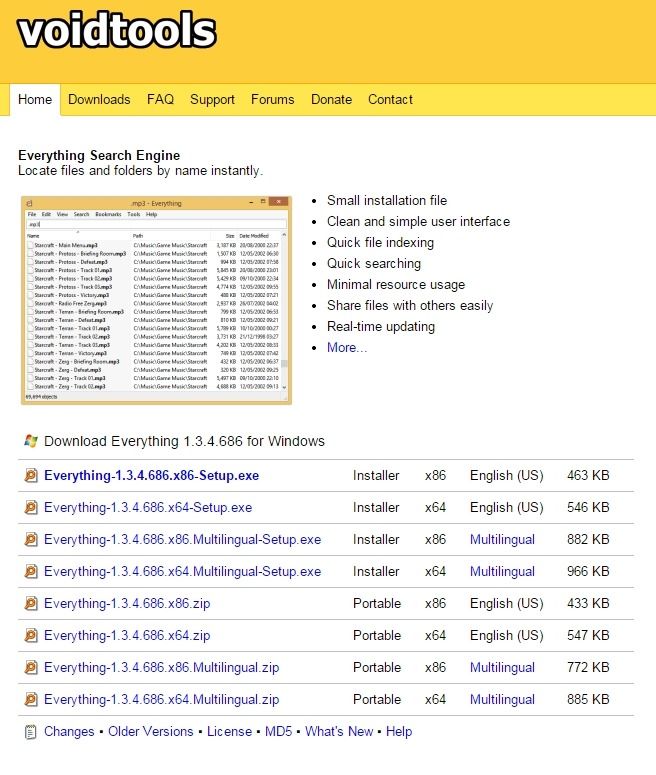Download Everything-1.3.4.686.x86.Multilingual-Setup.exe
Viewport: 656px width, 775px height.
[x=182, y=540]
